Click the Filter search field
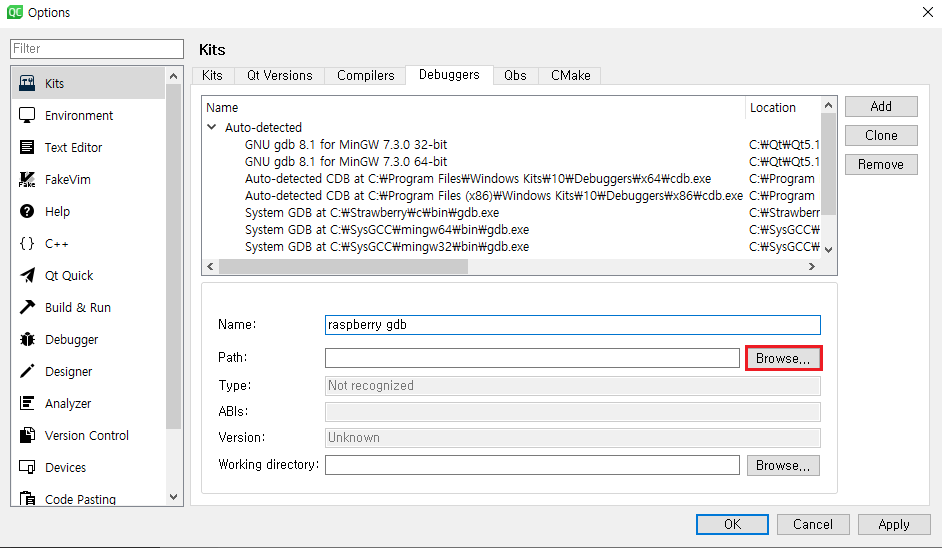 (x=97, y=49)
